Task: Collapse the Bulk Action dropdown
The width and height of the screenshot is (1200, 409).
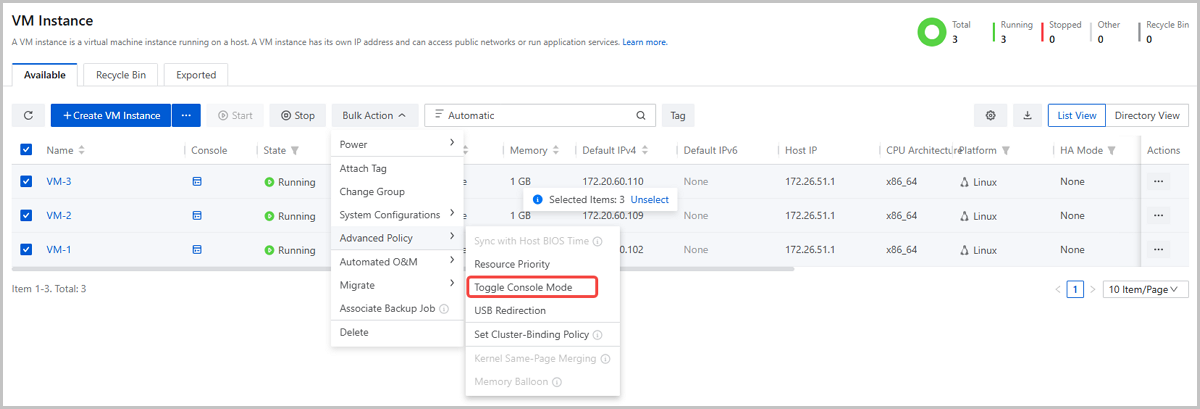Action: 373,116
